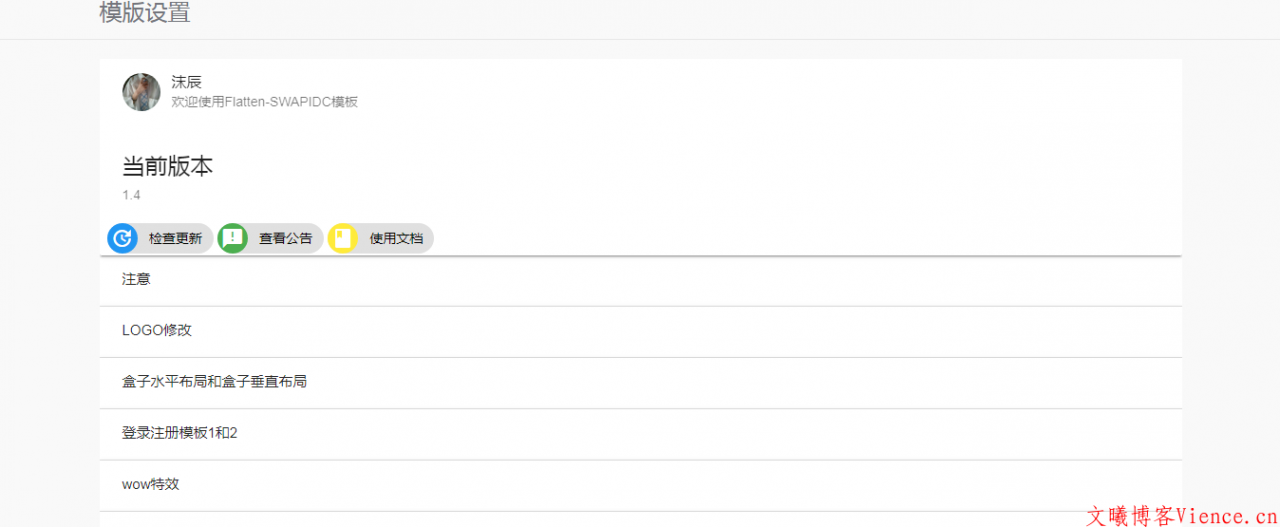This screenshot has height=527, width=1280.
Task: Click the 欢迎使用Flatten-SWAPIDC模板 subtitle
Action: pyautogui.click(x=264, y=102)
